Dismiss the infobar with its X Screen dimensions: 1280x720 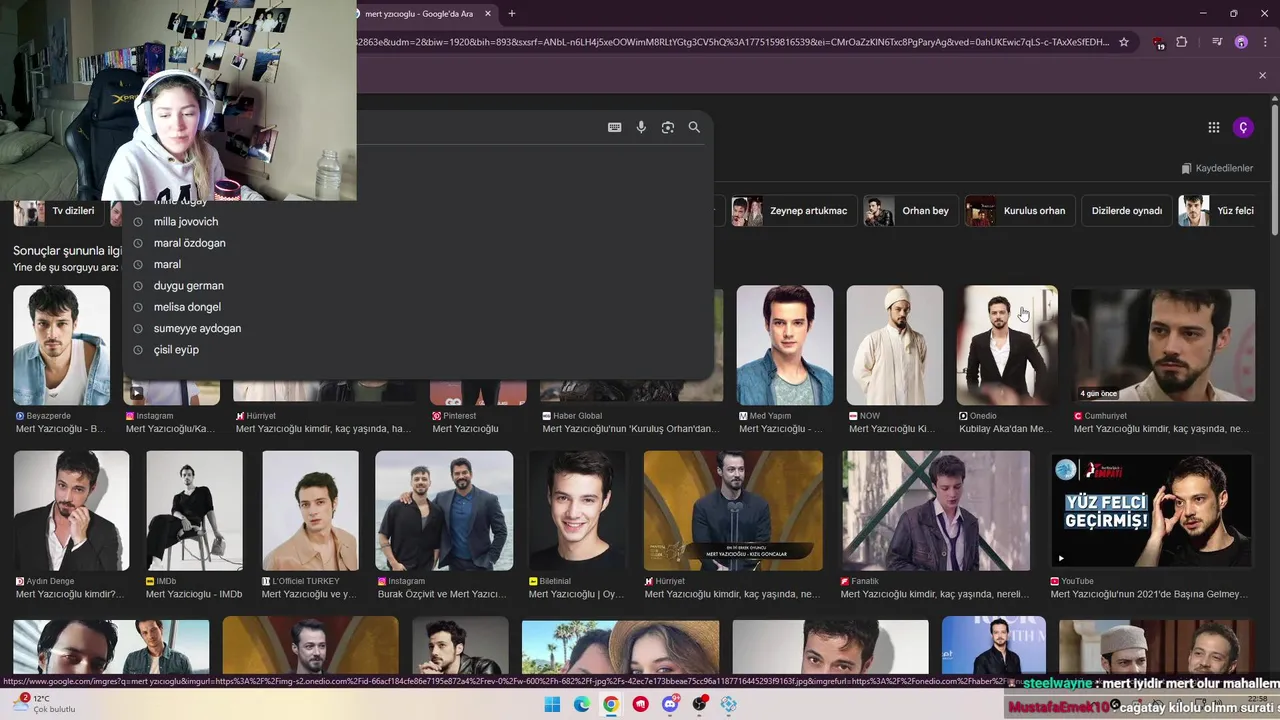tap(1262, 75)
